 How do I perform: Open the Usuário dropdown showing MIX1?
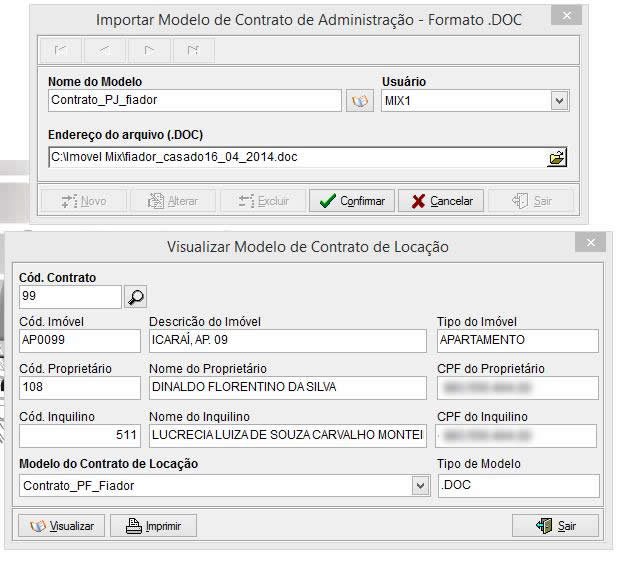[559, 100]
